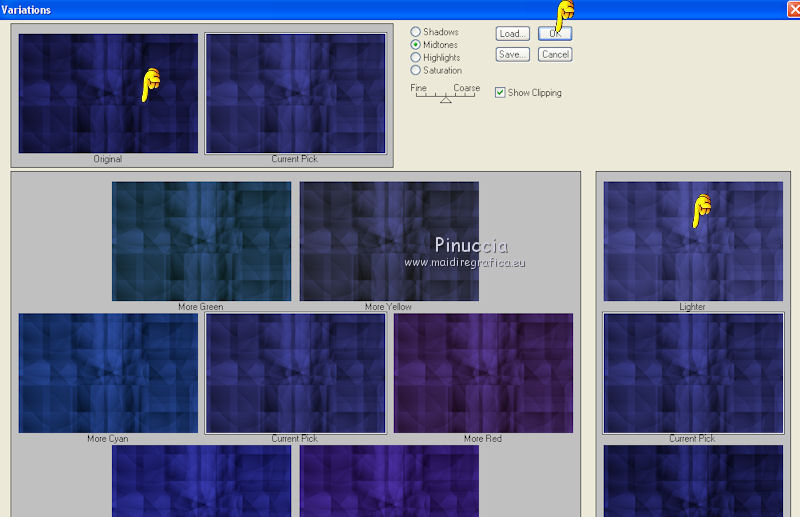Click the More Yellow thumbnail
Screen dimensions: 800x517
click(x=389, y=241)
